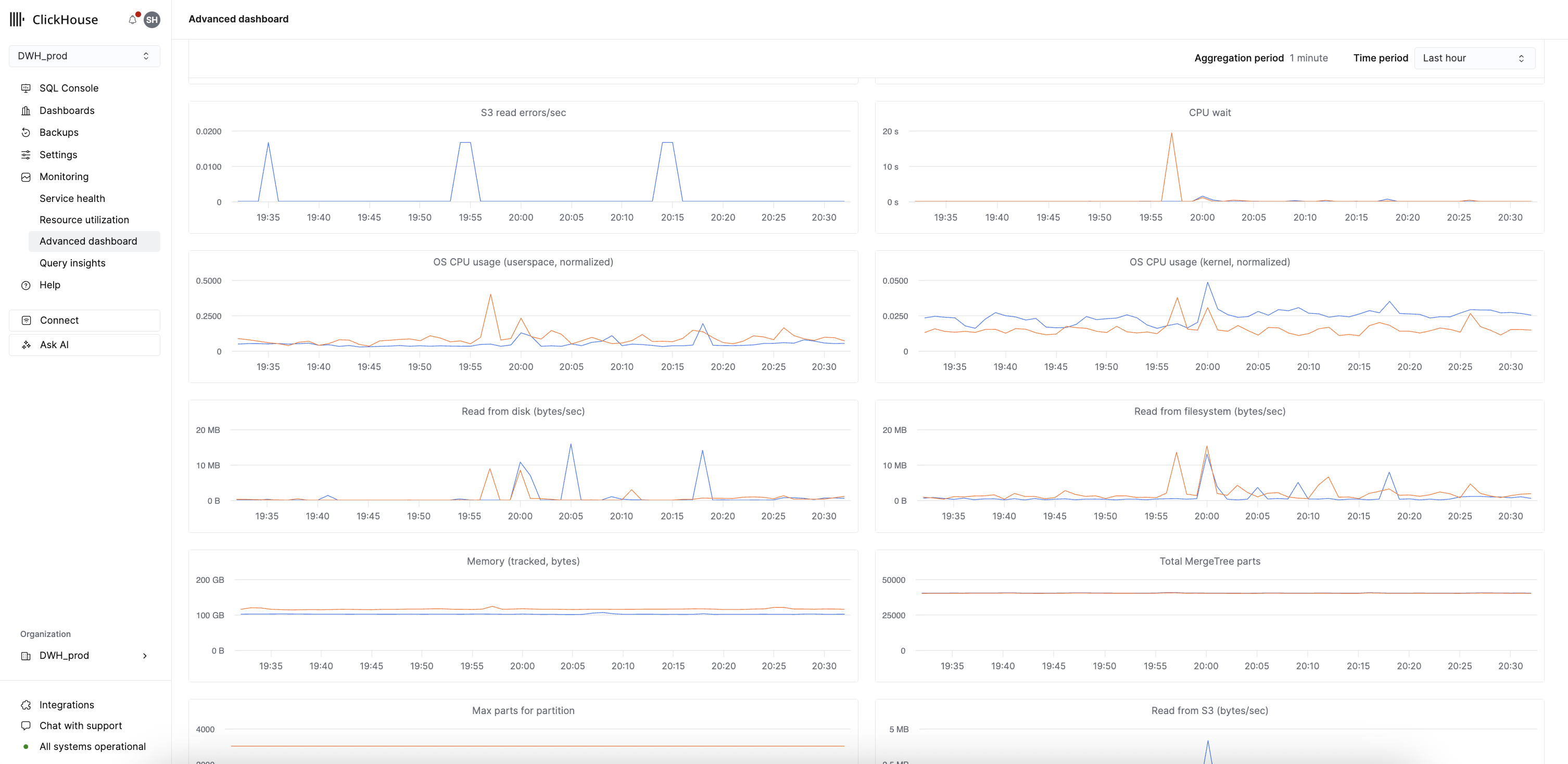Viewport: 1568px width, 764px height.
Task: Select the Dashboards icon
Action: point(25,110)
